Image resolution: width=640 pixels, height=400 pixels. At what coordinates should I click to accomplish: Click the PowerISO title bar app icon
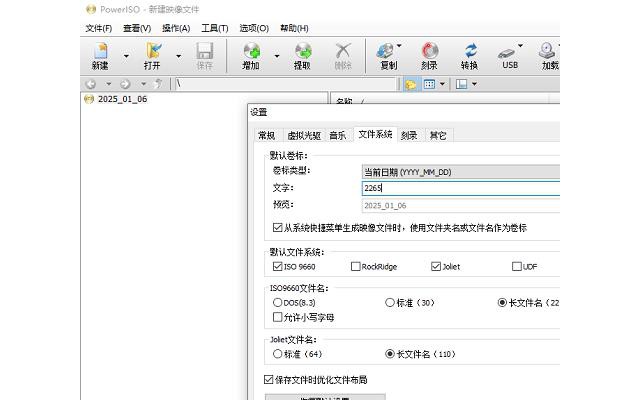tap(91, 9)
